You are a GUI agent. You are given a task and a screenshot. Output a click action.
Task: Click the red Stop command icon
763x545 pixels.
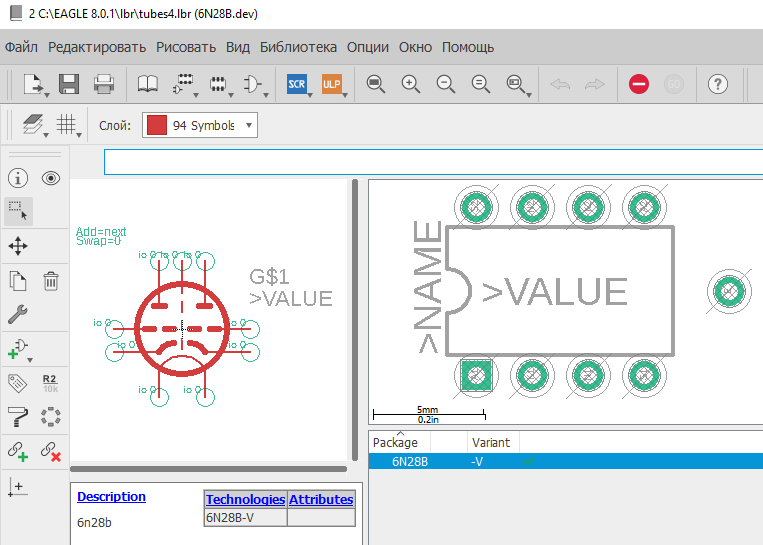pyautogui.click(x=638, y=84)
